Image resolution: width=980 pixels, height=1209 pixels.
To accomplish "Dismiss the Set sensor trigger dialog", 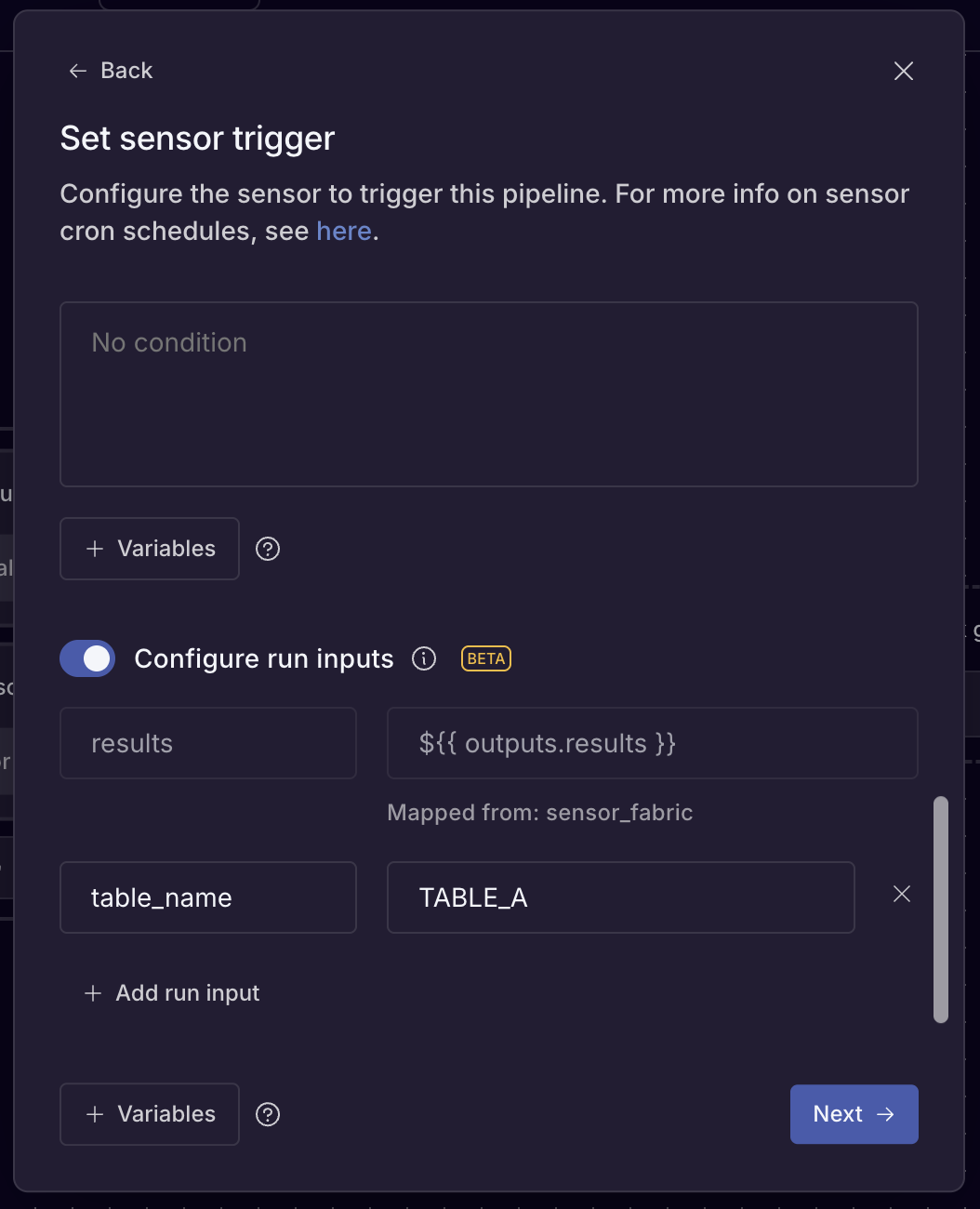I will coord(903,71).
